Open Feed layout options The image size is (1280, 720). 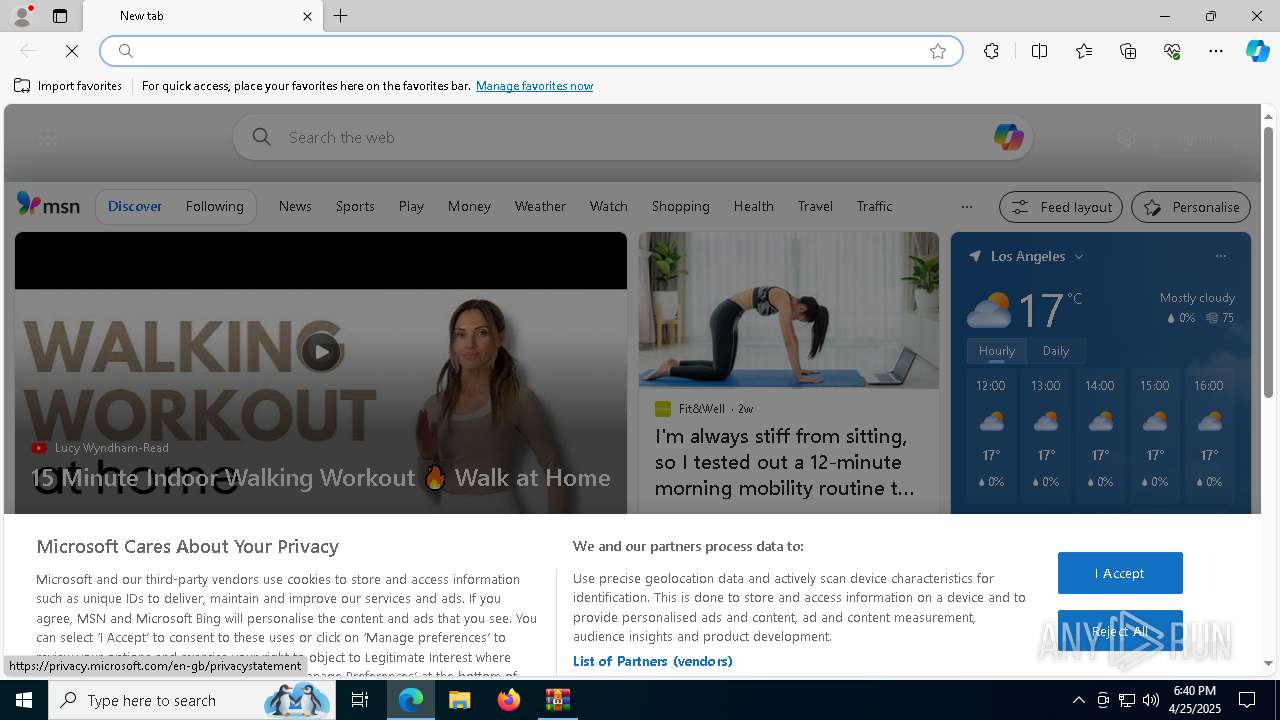pyautogui.click(x=1061, y=207)
